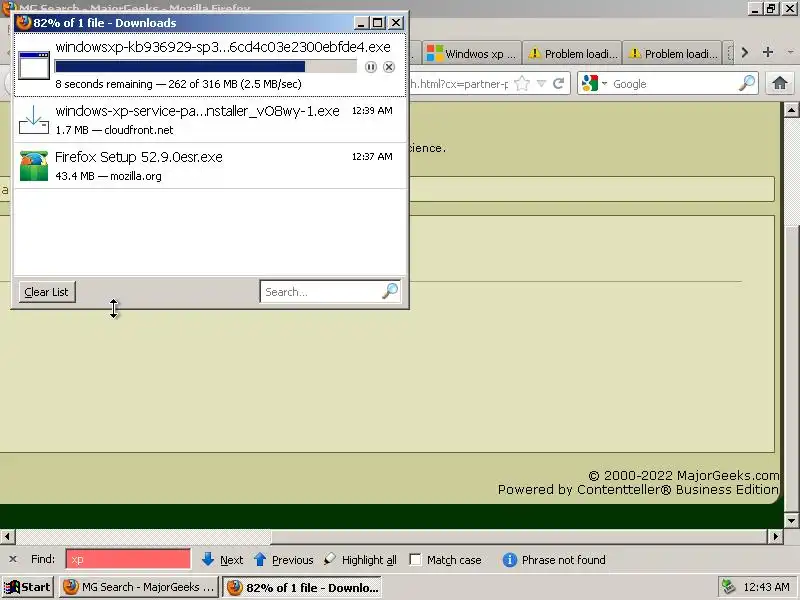Viewport: 800px width, 600px height.
Task: Click the taskbar clock showing 12:43 AM
Action: (x=766, y=587)
